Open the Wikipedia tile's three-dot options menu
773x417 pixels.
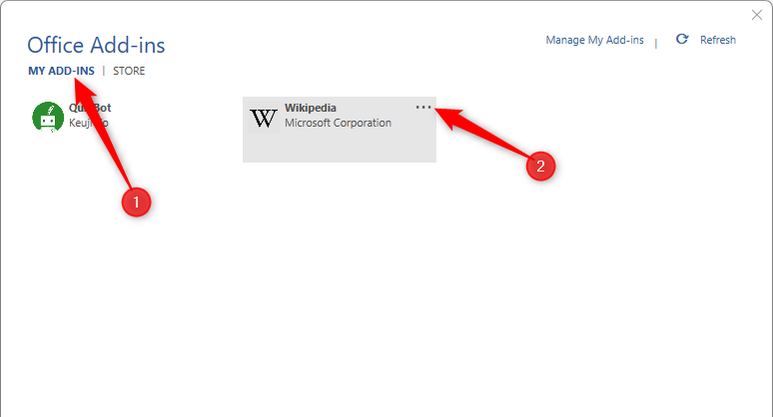(x=423, y=107)
